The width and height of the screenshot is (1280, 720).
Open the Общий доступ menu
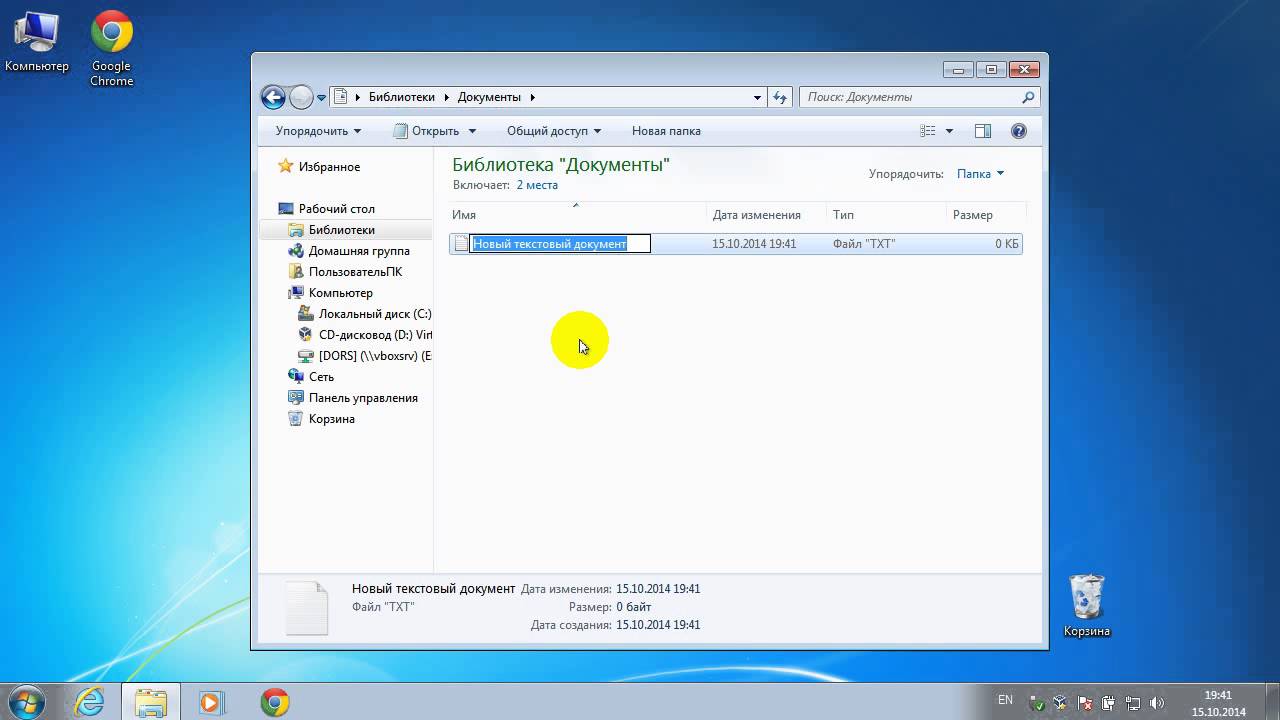[554, 131]
